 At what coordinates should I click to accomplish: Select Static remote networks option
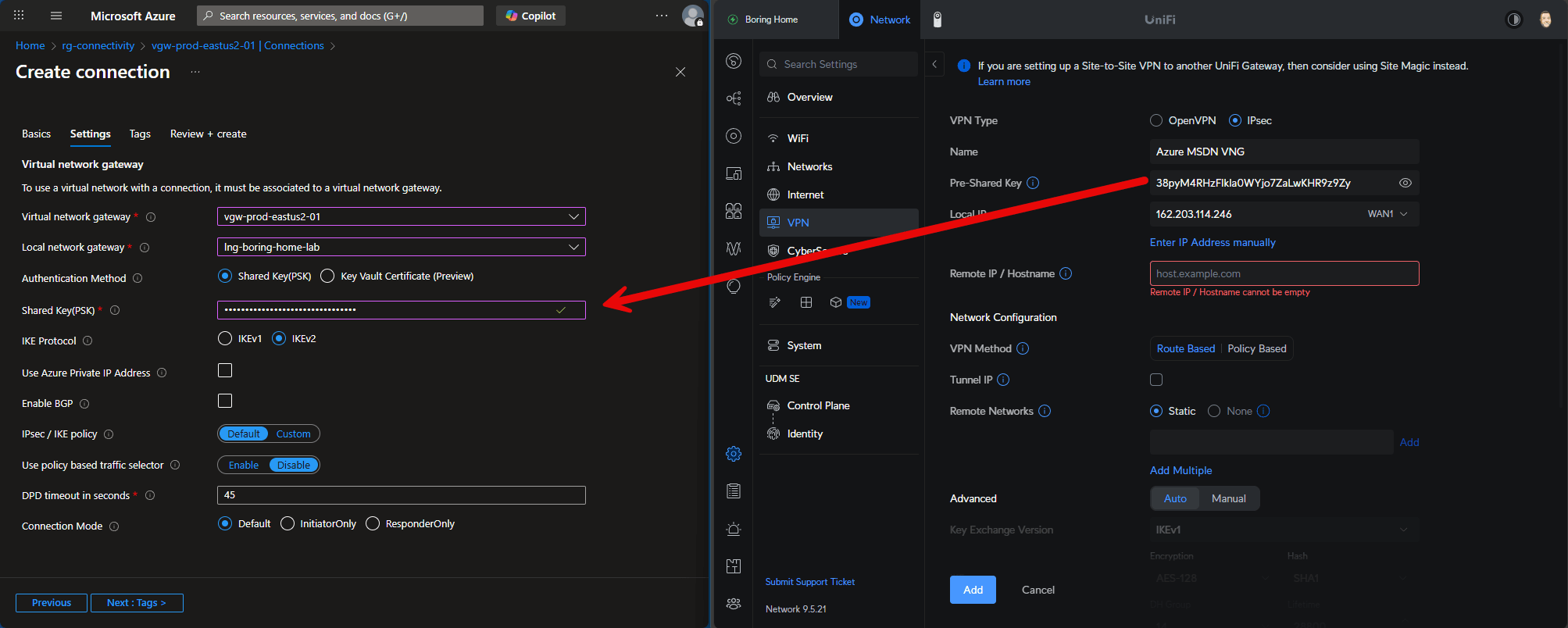click(x=1156, y=411)
